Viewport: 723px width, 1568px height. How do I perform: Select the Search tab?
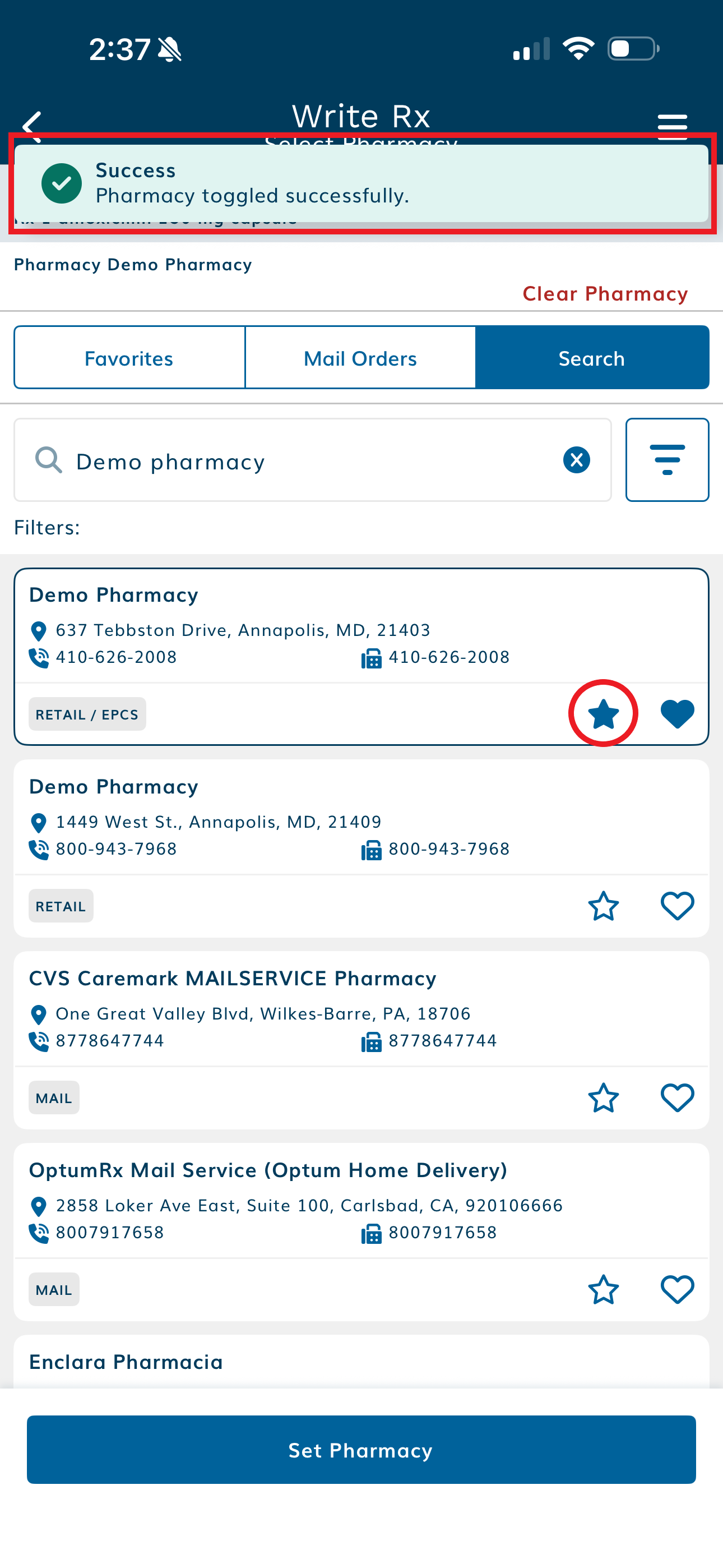pos(591,358)
